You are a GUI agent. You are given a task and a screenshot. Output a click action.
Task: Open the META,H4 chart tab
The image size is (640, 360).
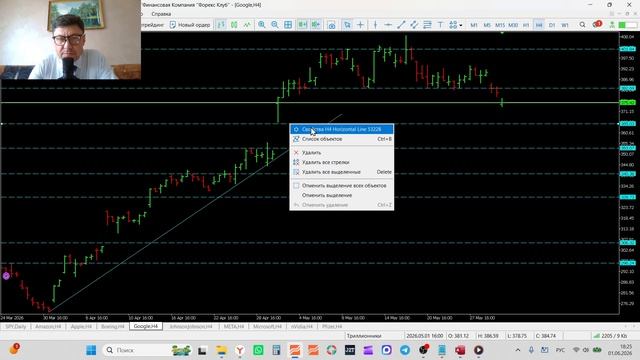click(234, 327)
